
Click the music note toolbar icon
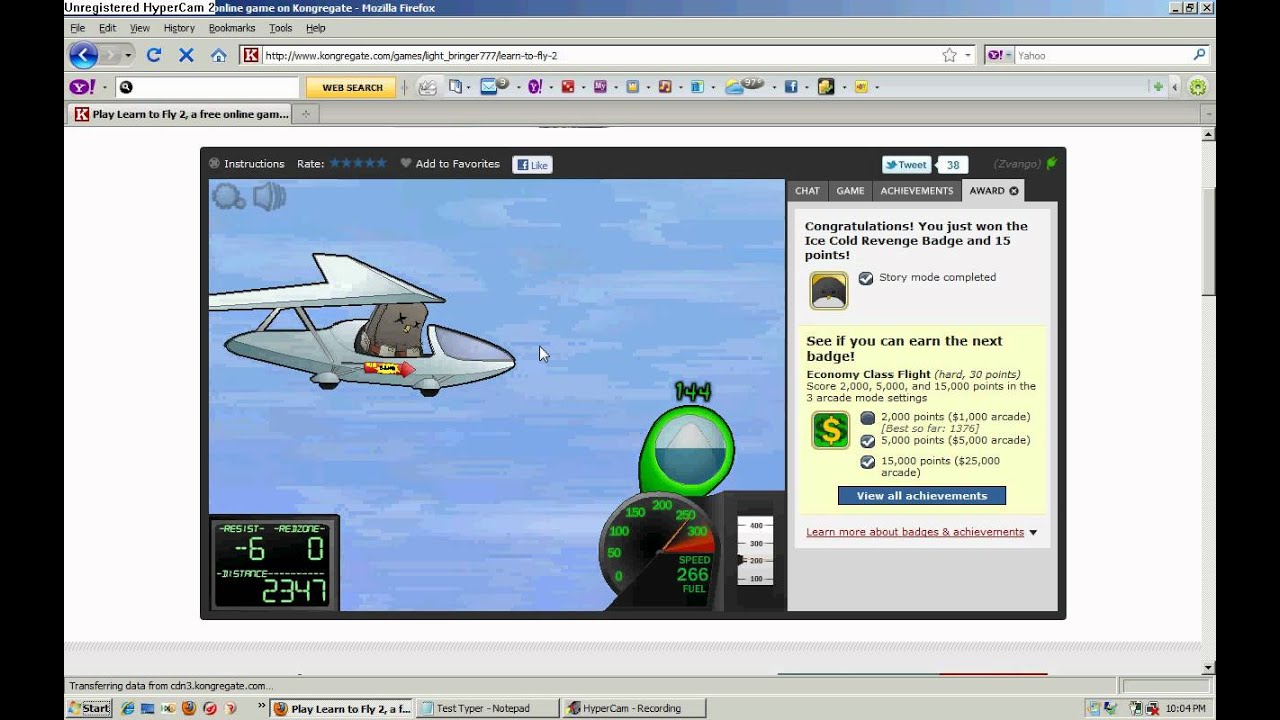click(x=664, y=87)
